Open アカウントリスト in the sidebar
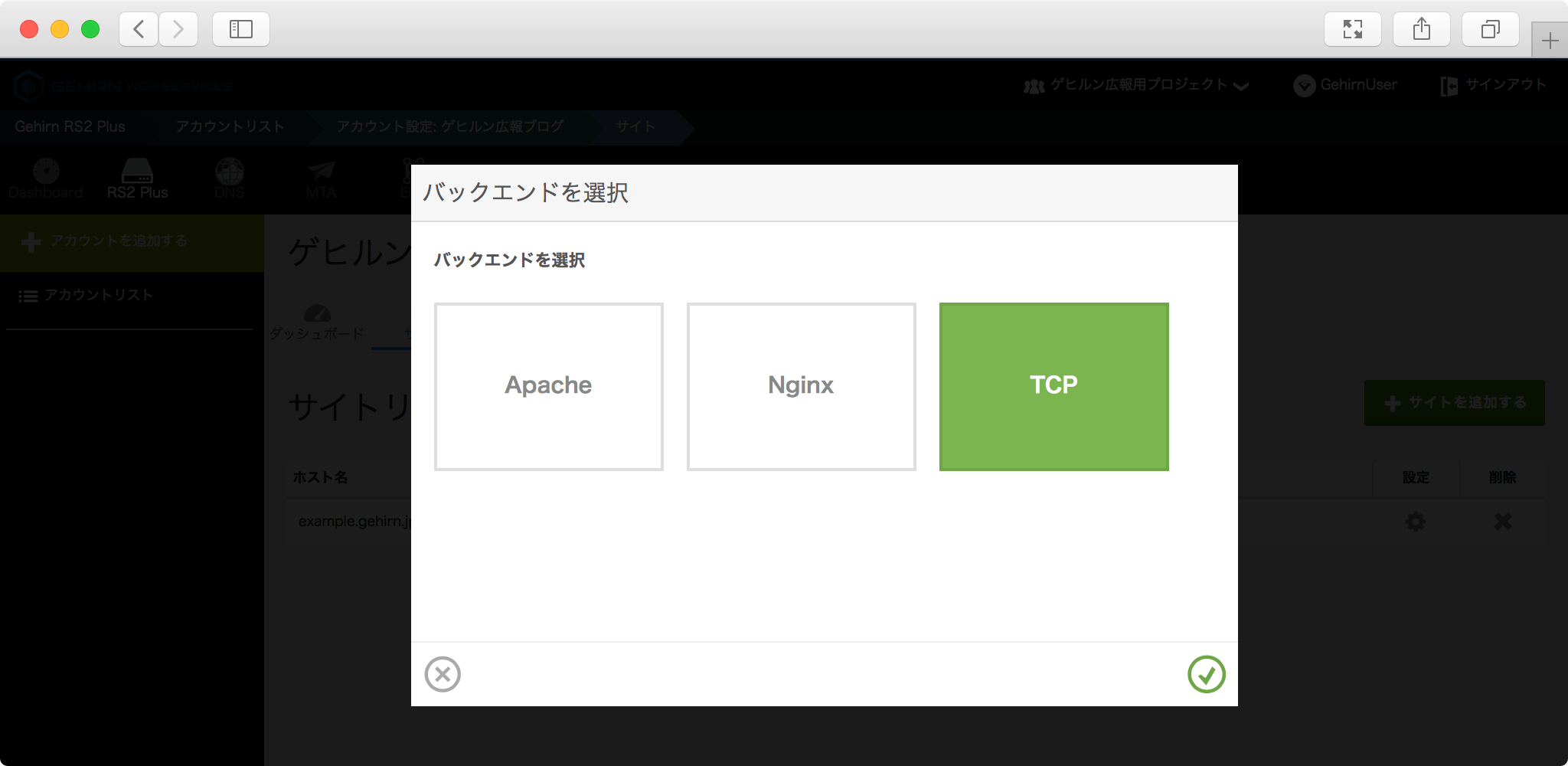1568x766 pixels. tap(98, 296)
